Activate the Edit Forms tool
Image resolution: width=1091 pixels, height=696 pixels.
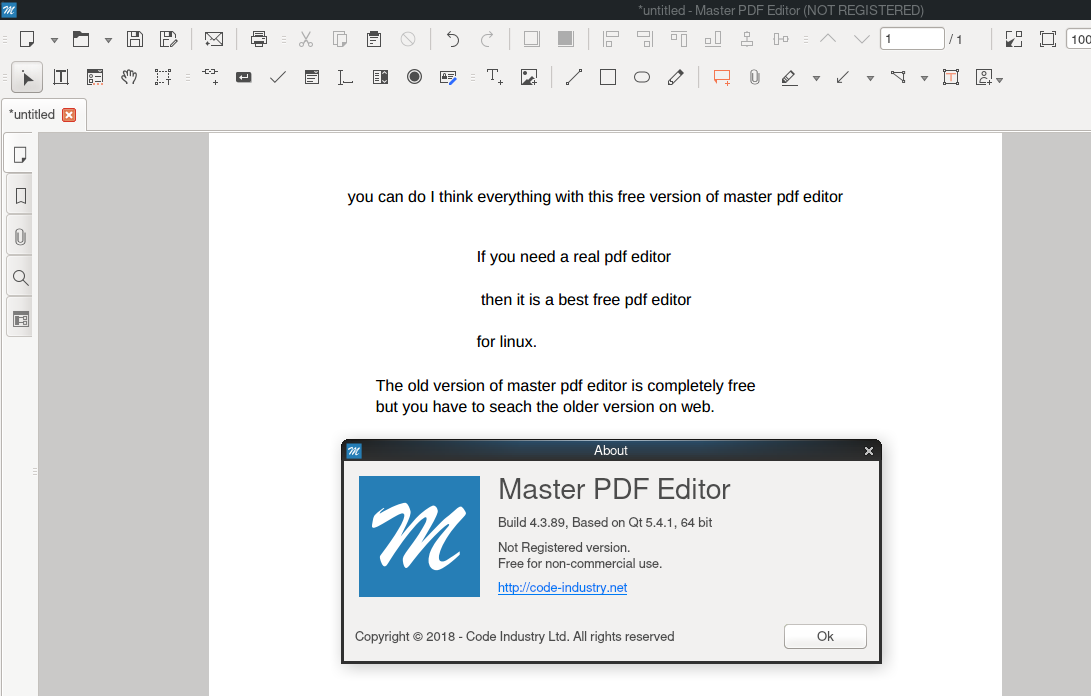[x=95, y=77]
